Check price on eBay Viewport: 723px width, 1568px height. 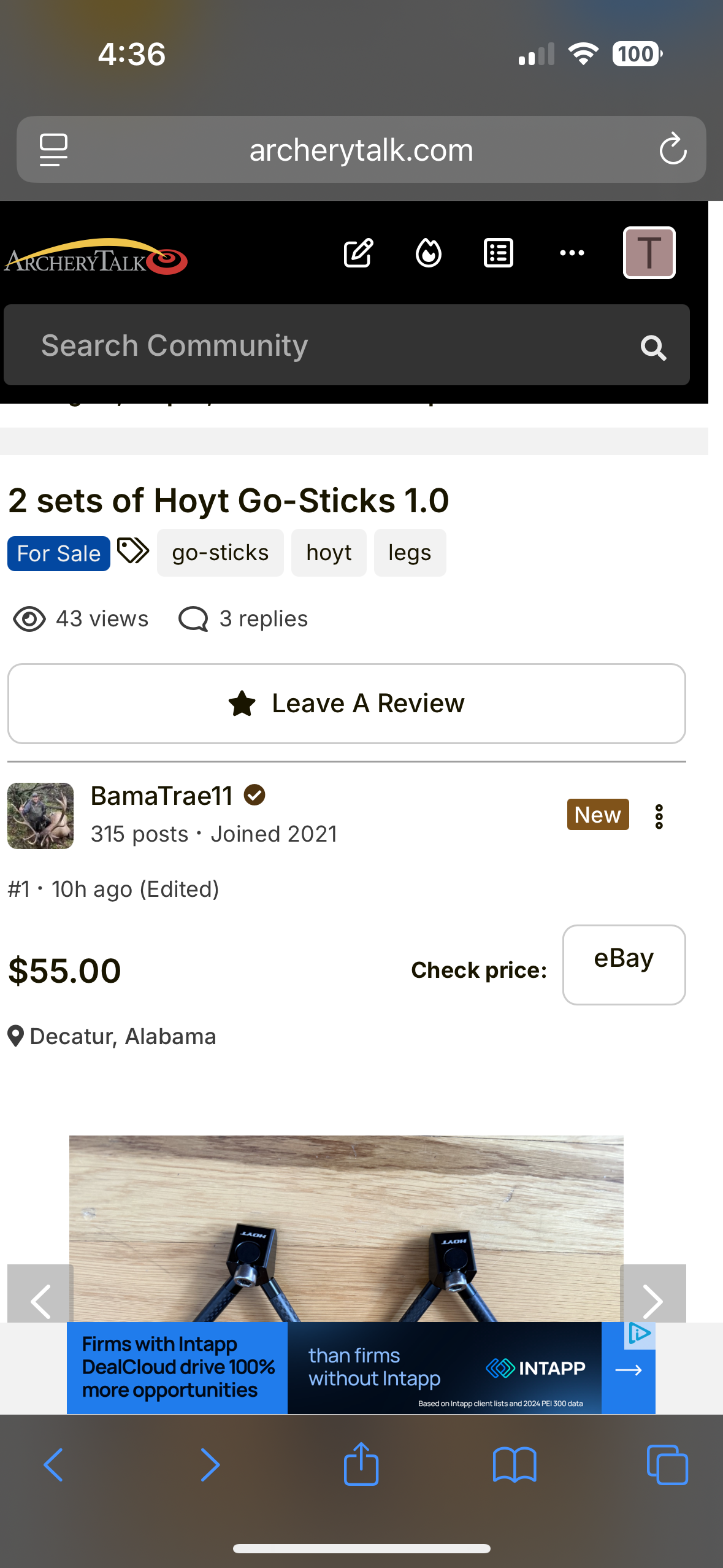coord(624,964)
